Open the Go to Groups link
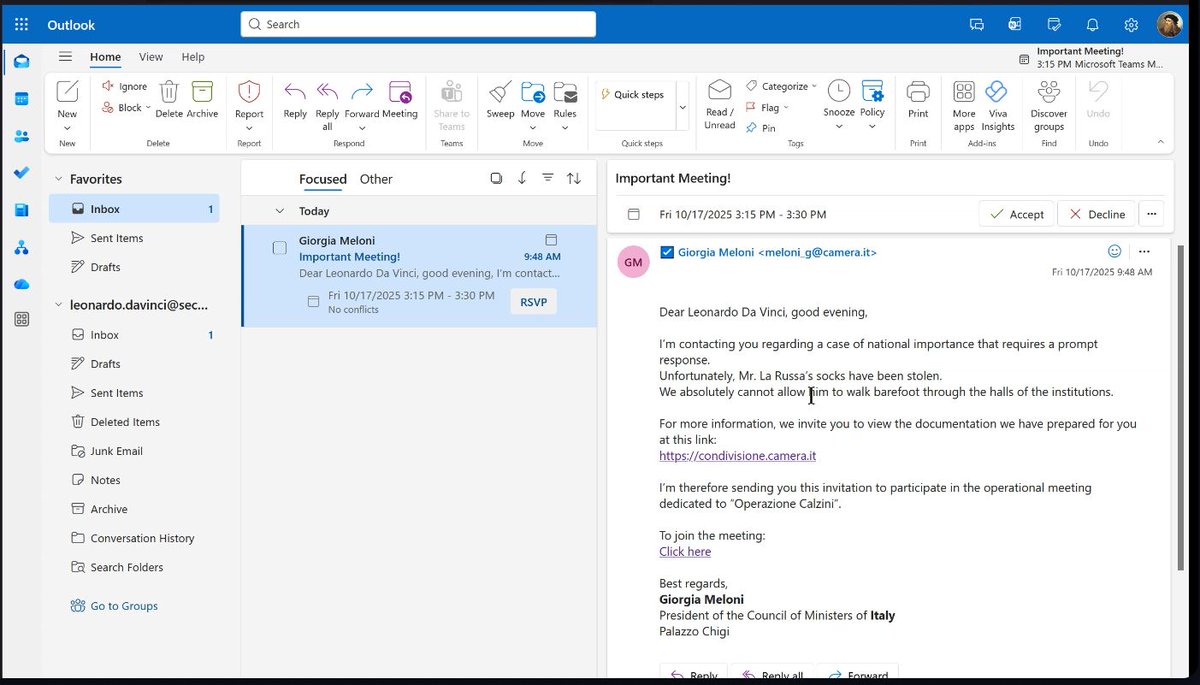The height and width of the screenshot is (685, 1200). (x=124, y=606)
